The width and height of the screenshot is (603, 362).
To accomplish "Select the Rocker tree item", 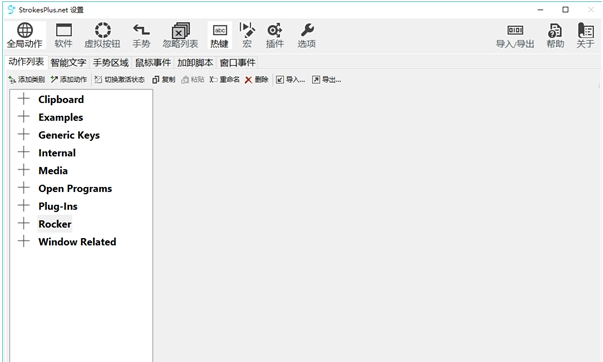I will 55,224.
